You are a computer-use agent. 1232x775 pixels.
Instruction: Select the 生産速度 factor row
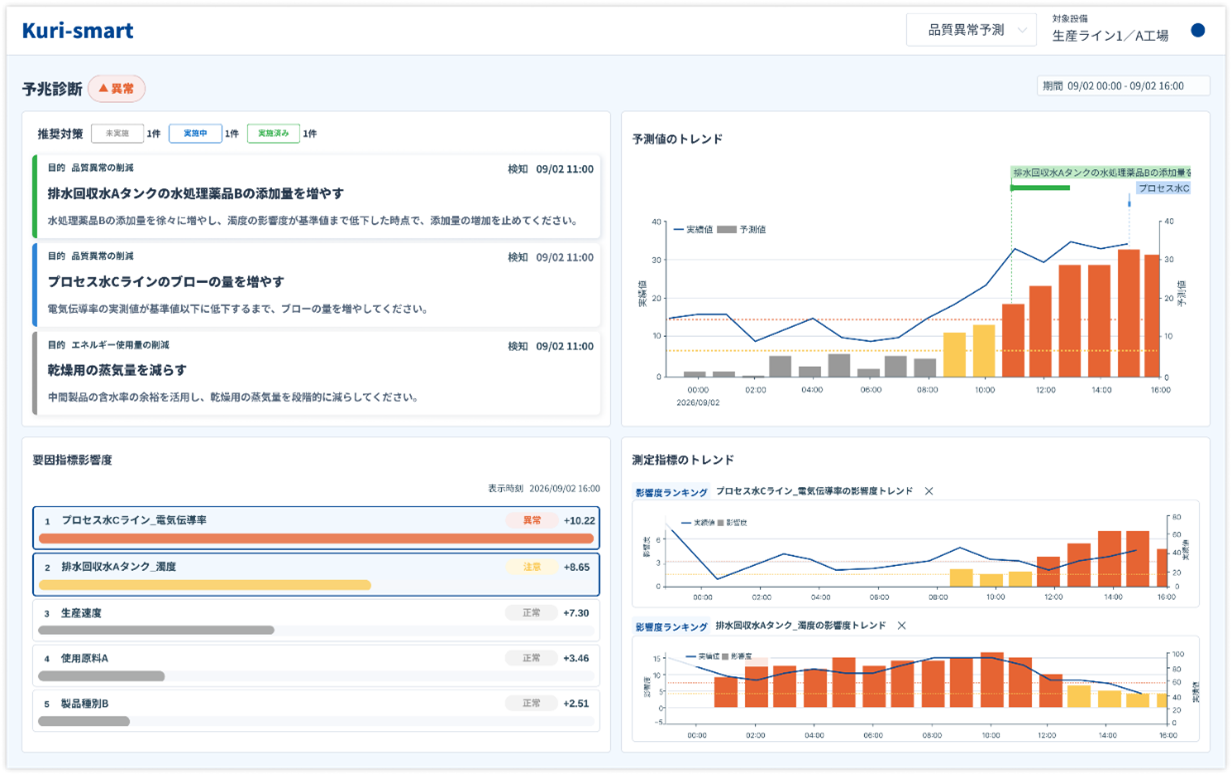(316, 620)
